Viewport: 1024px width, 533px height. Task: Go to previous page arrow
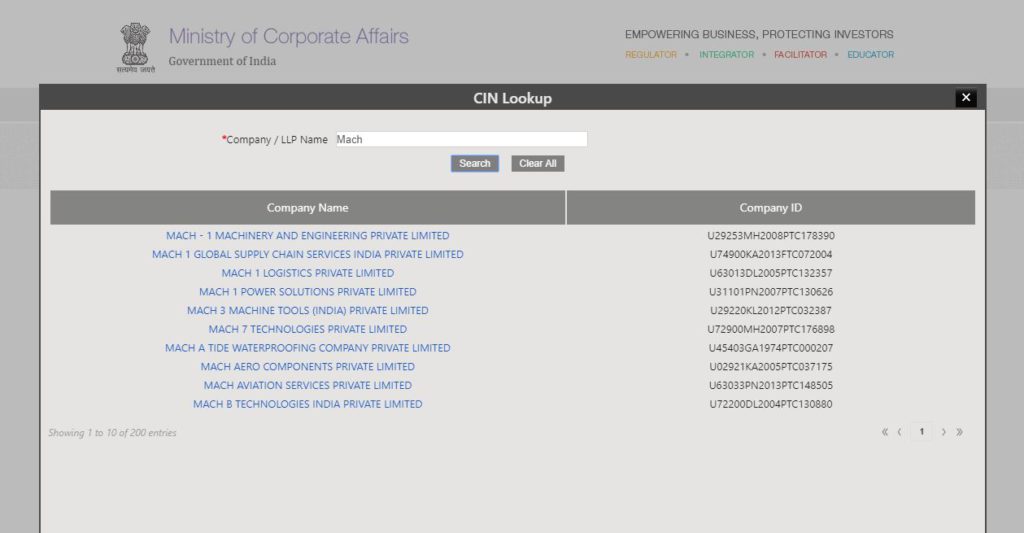point(900,432)
